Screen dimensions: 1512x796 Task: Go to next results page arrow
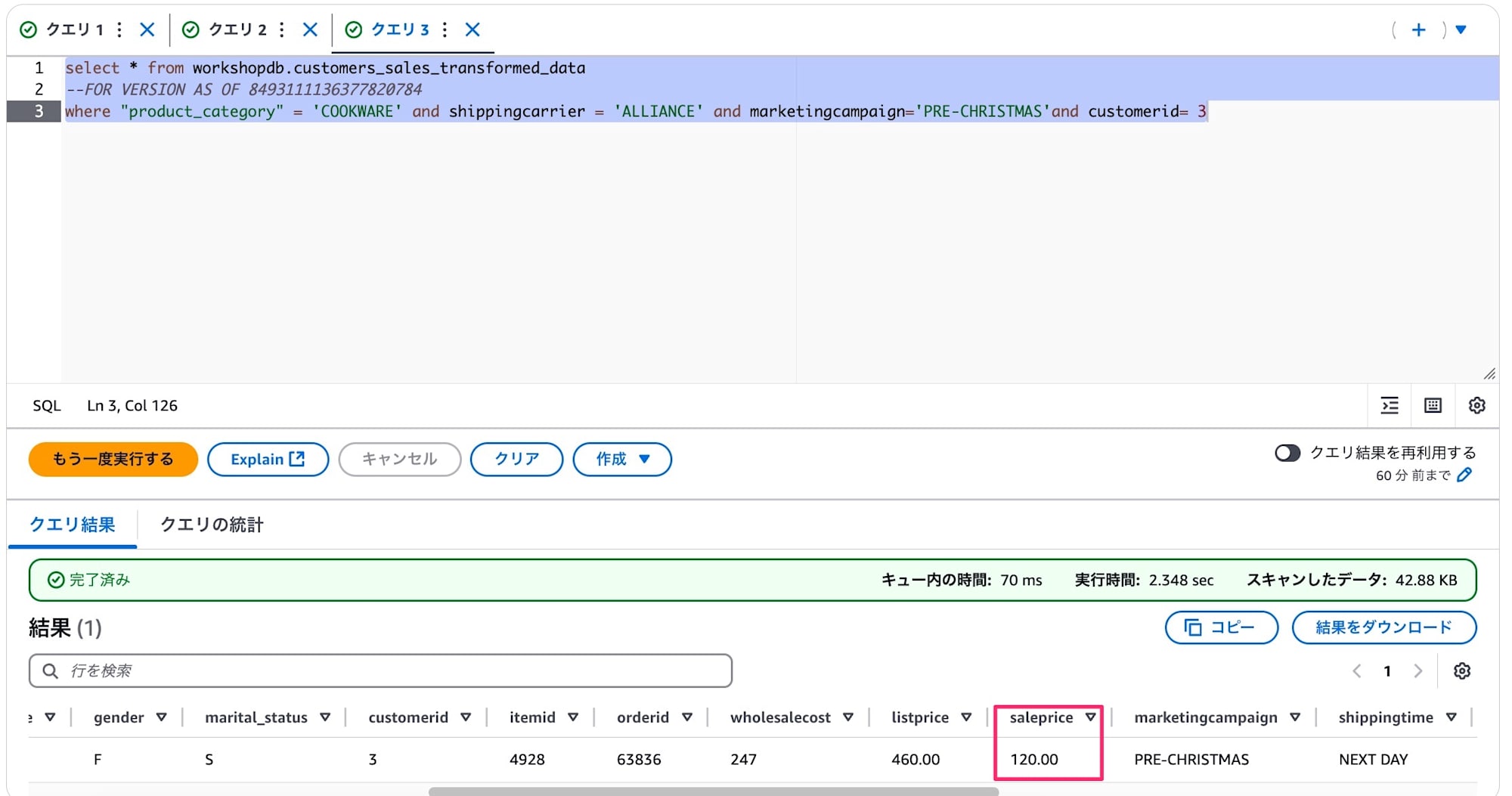point(1418,671)
